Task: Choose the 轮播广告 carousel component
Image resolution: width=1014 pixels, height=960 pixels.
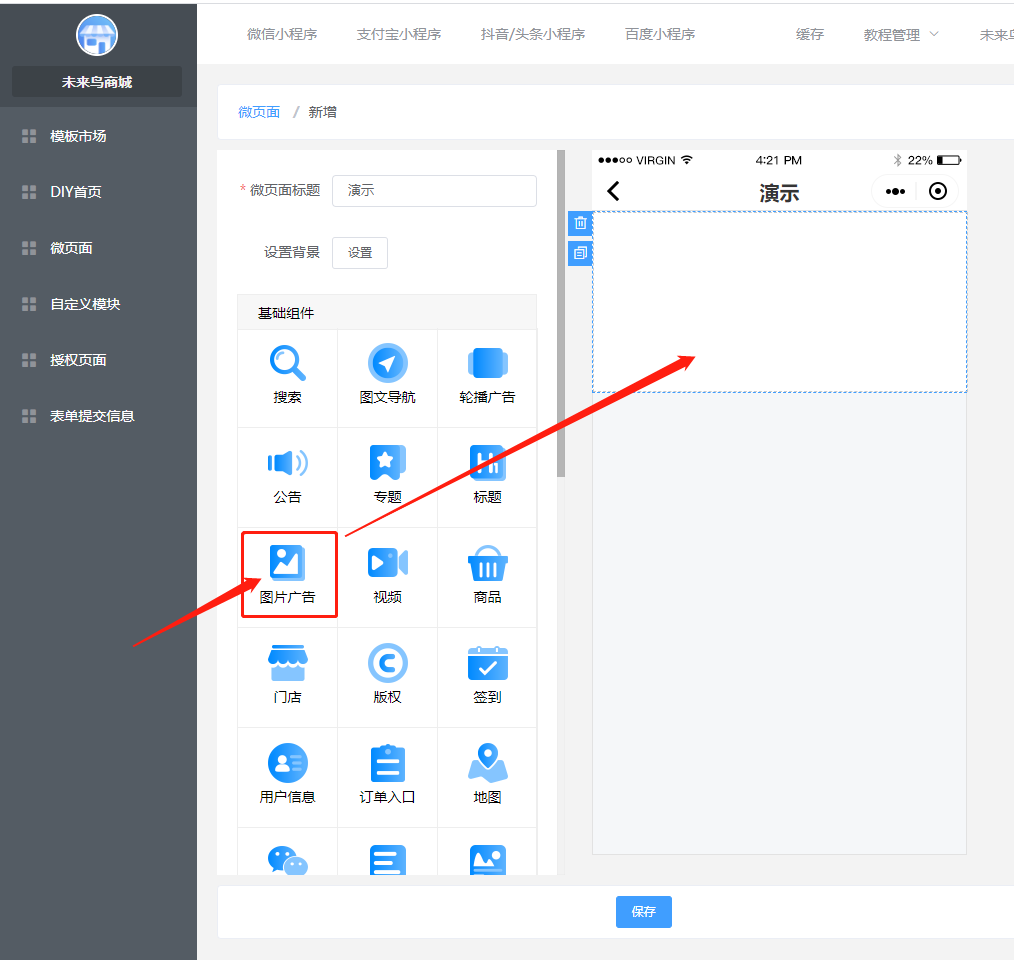Action: (487, 375)
